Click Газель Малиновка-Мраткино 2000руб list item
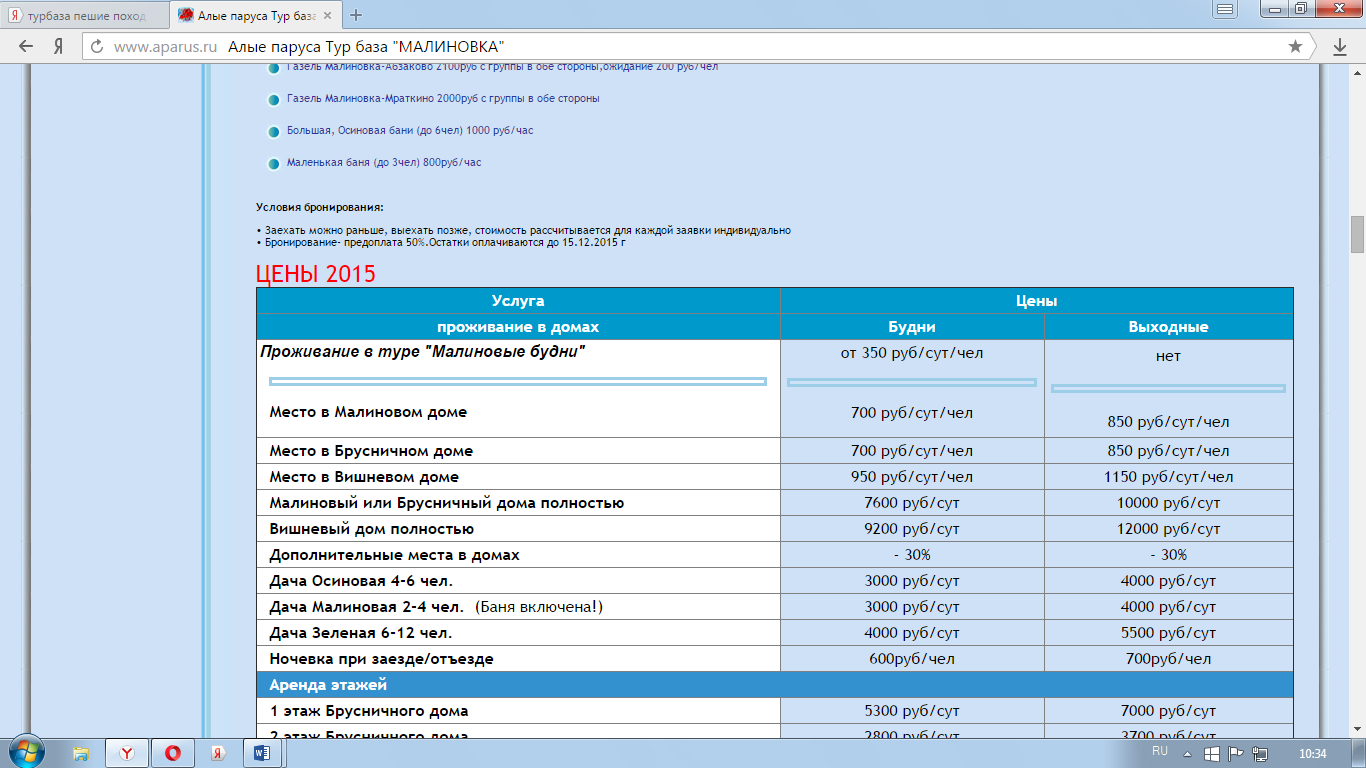The image size is (1366, 768). point(443,99)
